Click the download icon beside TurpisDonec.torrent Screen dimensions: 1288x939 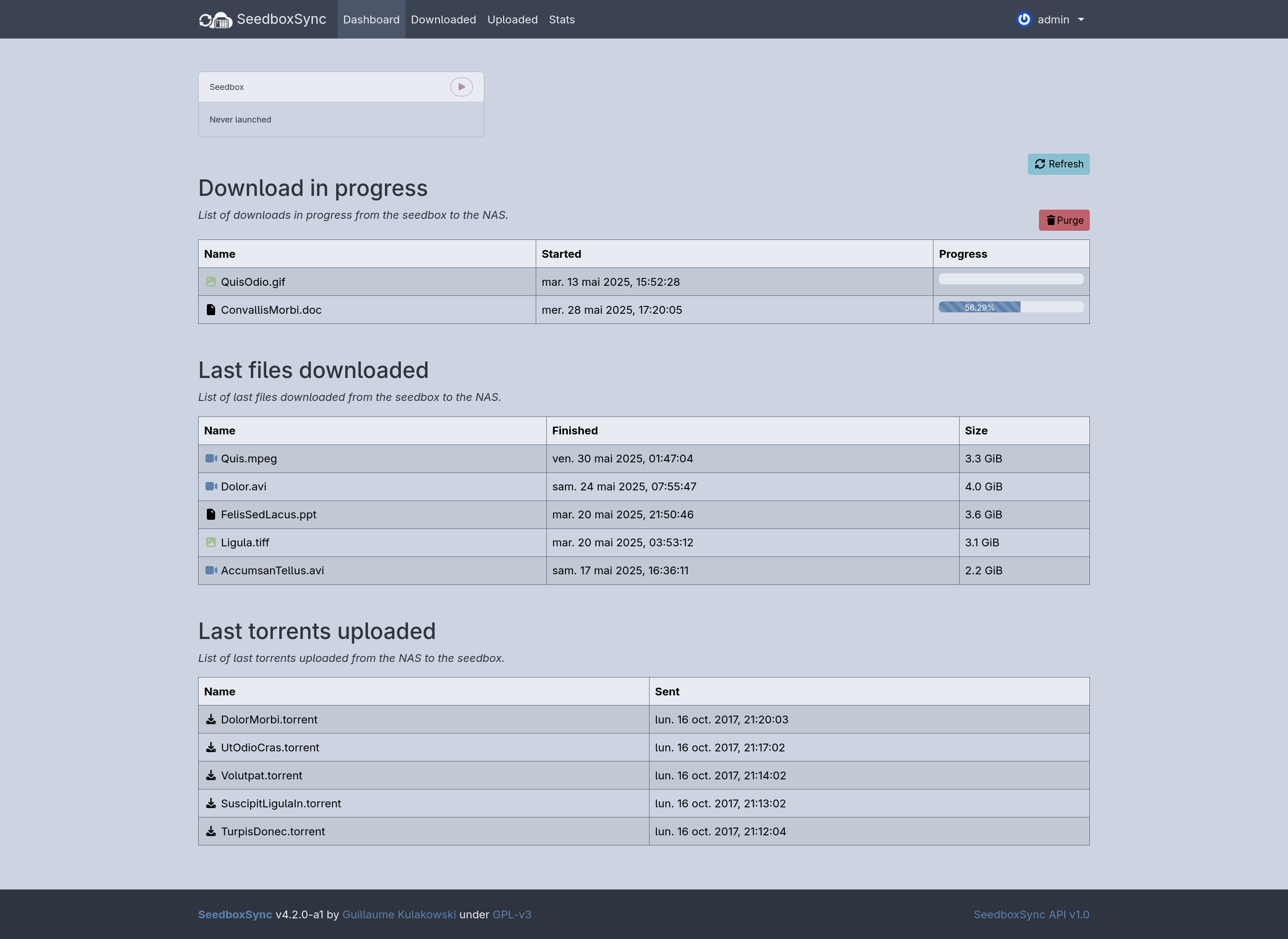(211, 831)
